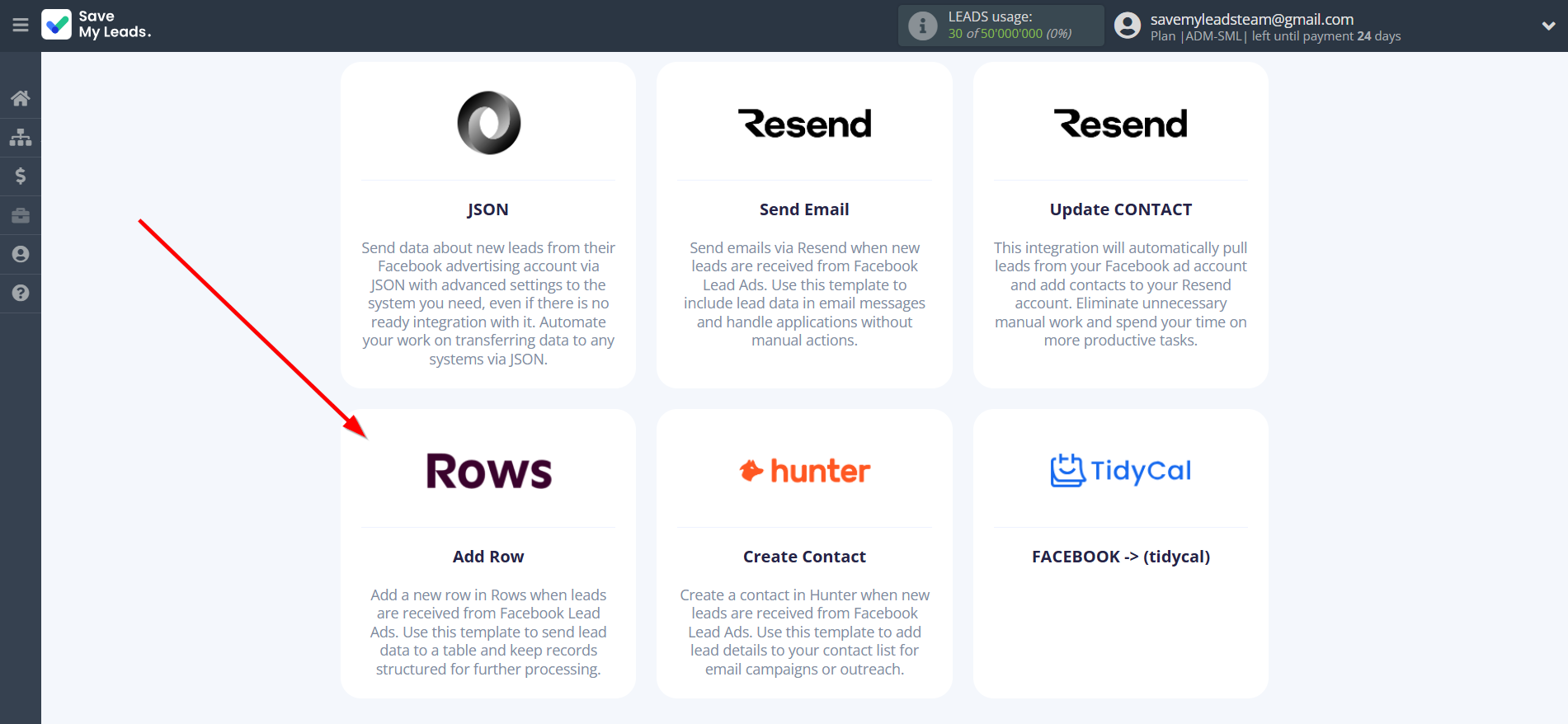The height and width of the screenshot is (724, 1568).
Task: Click the Add Row description text
Action: [x=488, y=632]
